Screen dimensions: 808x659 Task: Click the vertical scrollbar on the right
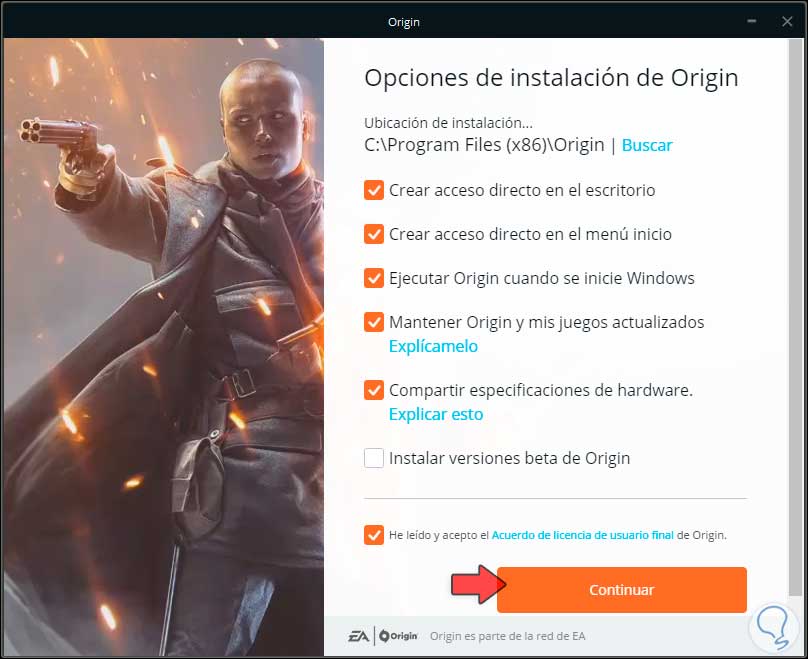click(x=795, y=317)
